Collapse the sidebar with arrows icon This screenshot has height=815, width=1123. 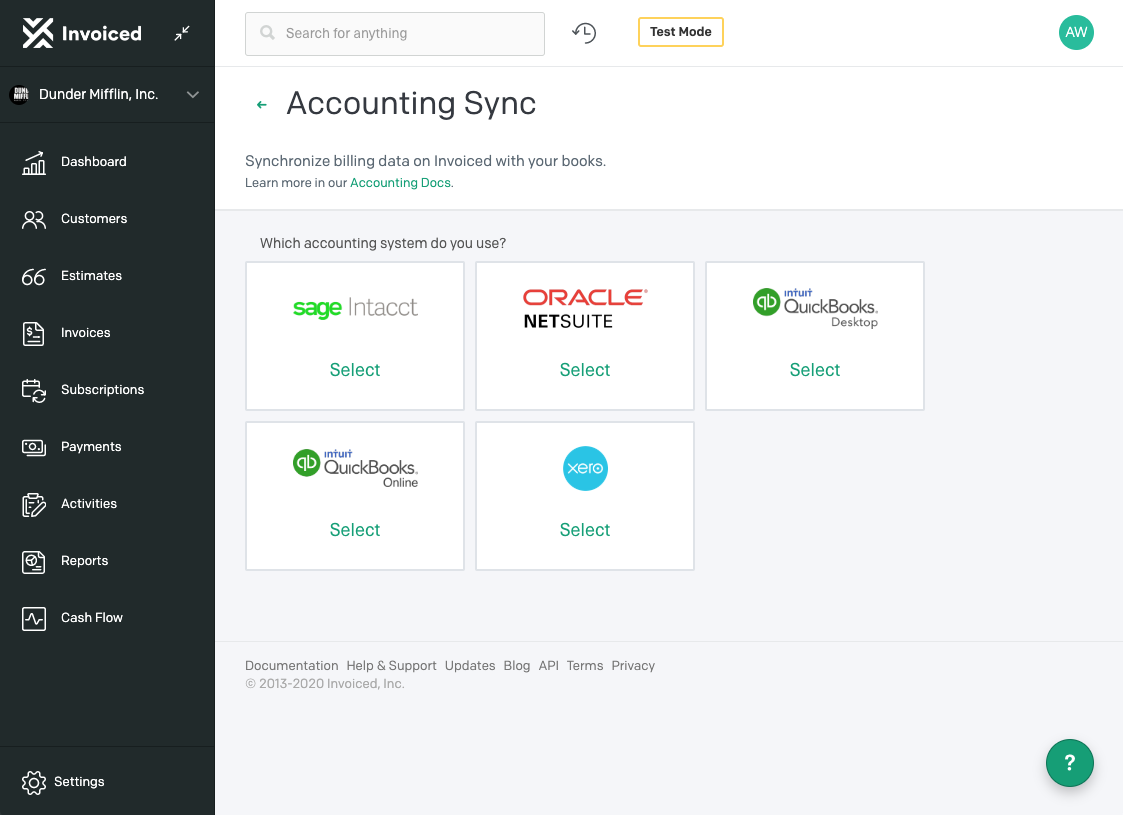[x=182, y=33]
